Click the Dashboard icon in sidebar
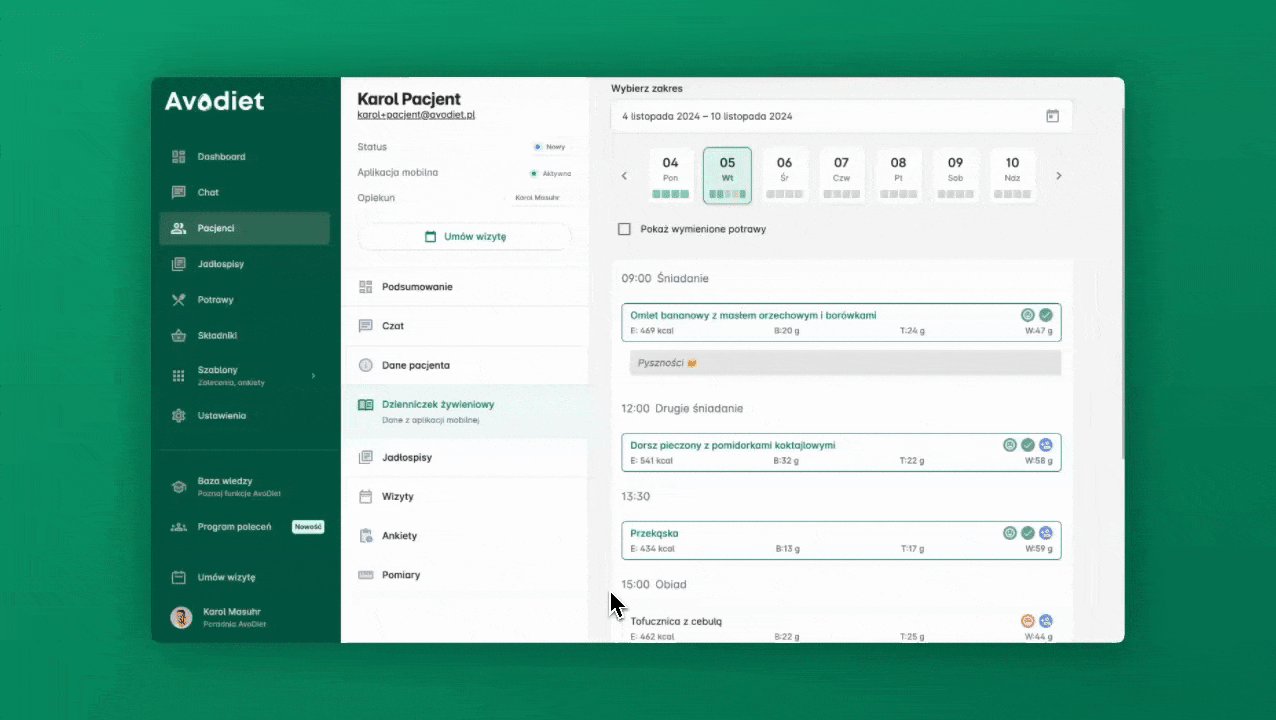 (x=179, y=157)
